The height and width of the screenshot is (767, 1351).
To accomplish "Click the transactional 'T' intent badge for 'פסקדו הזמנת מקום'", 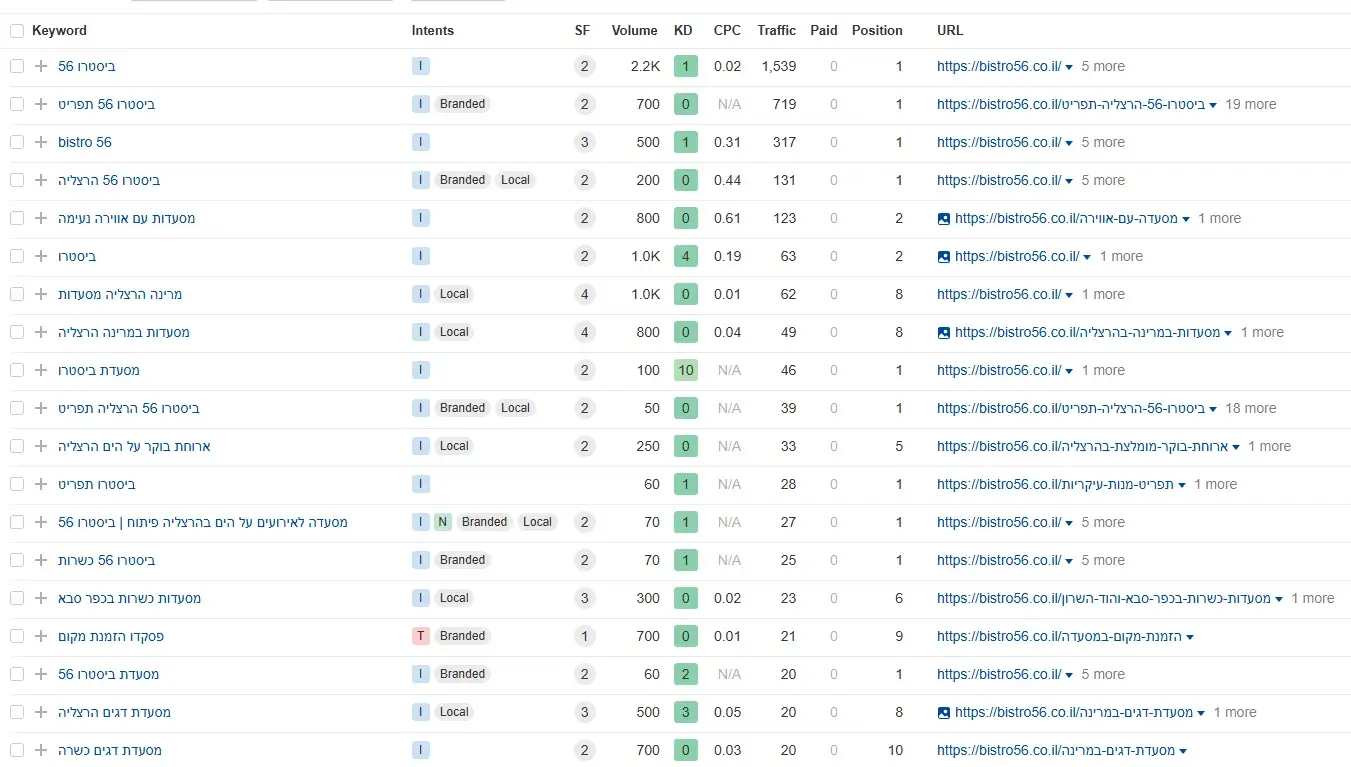I will (x=421, y=636).
